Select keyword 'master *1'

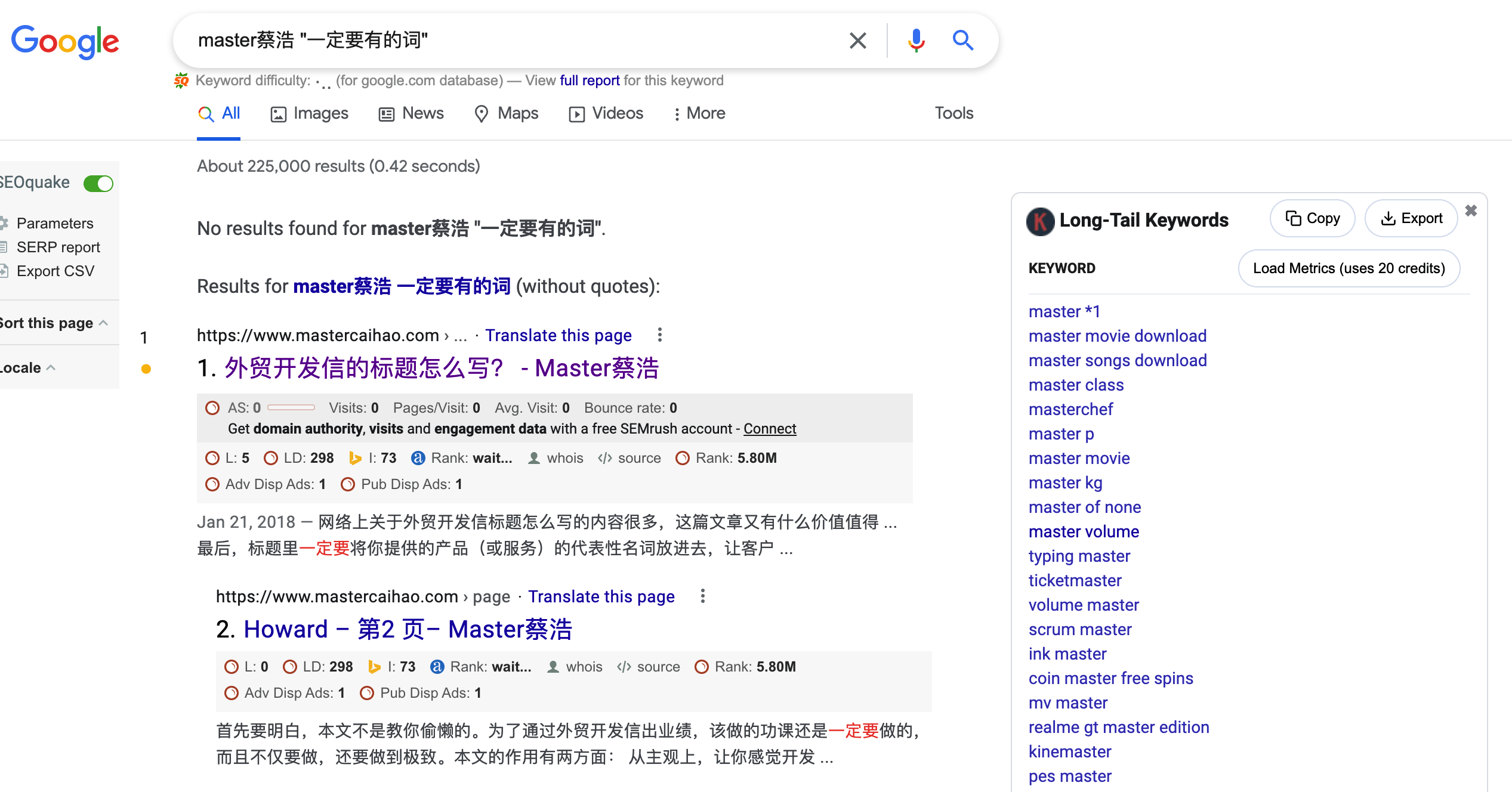coord(1064,311)
